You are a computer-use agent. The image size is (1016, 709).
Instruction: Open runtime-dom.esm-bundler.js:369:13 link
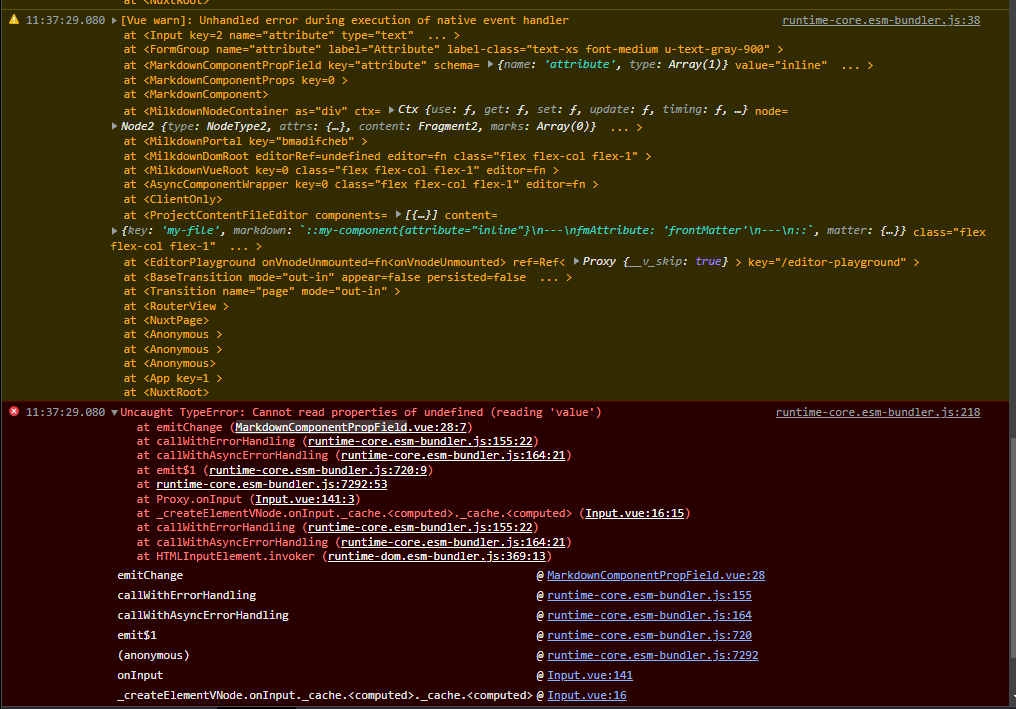click(437, 556)
